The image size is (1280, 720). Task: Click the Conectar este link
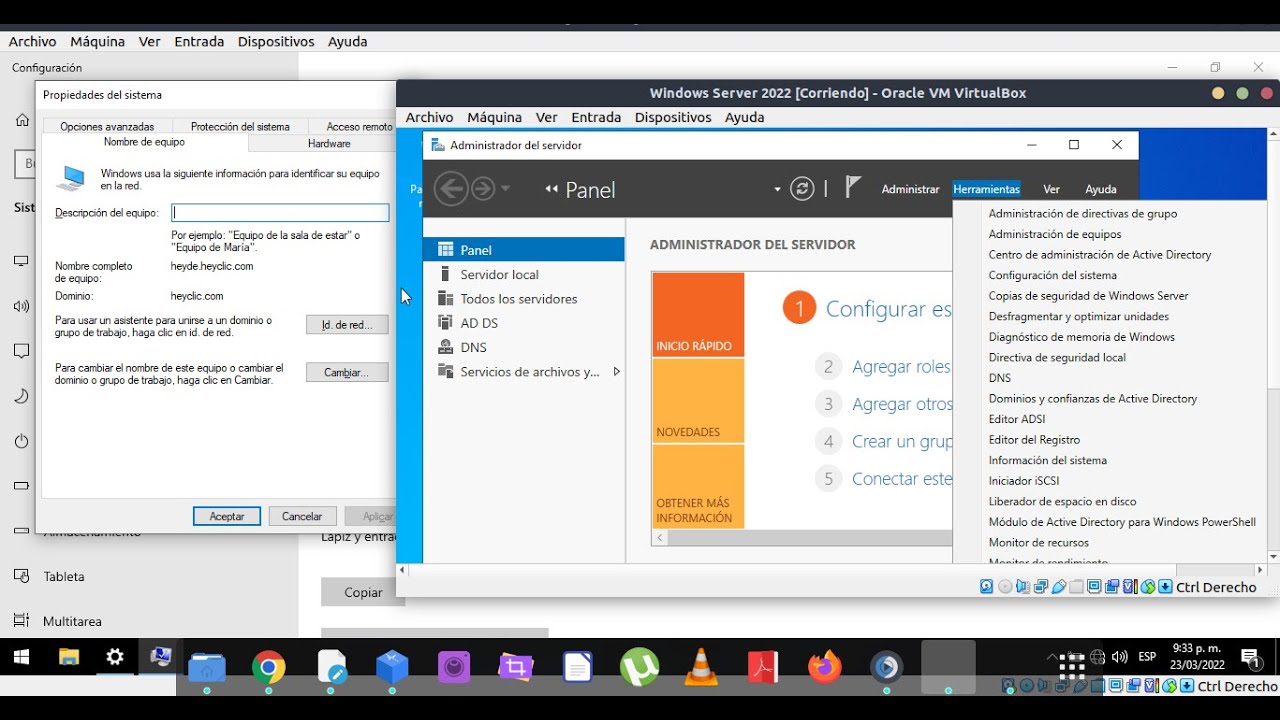(901, 479)
